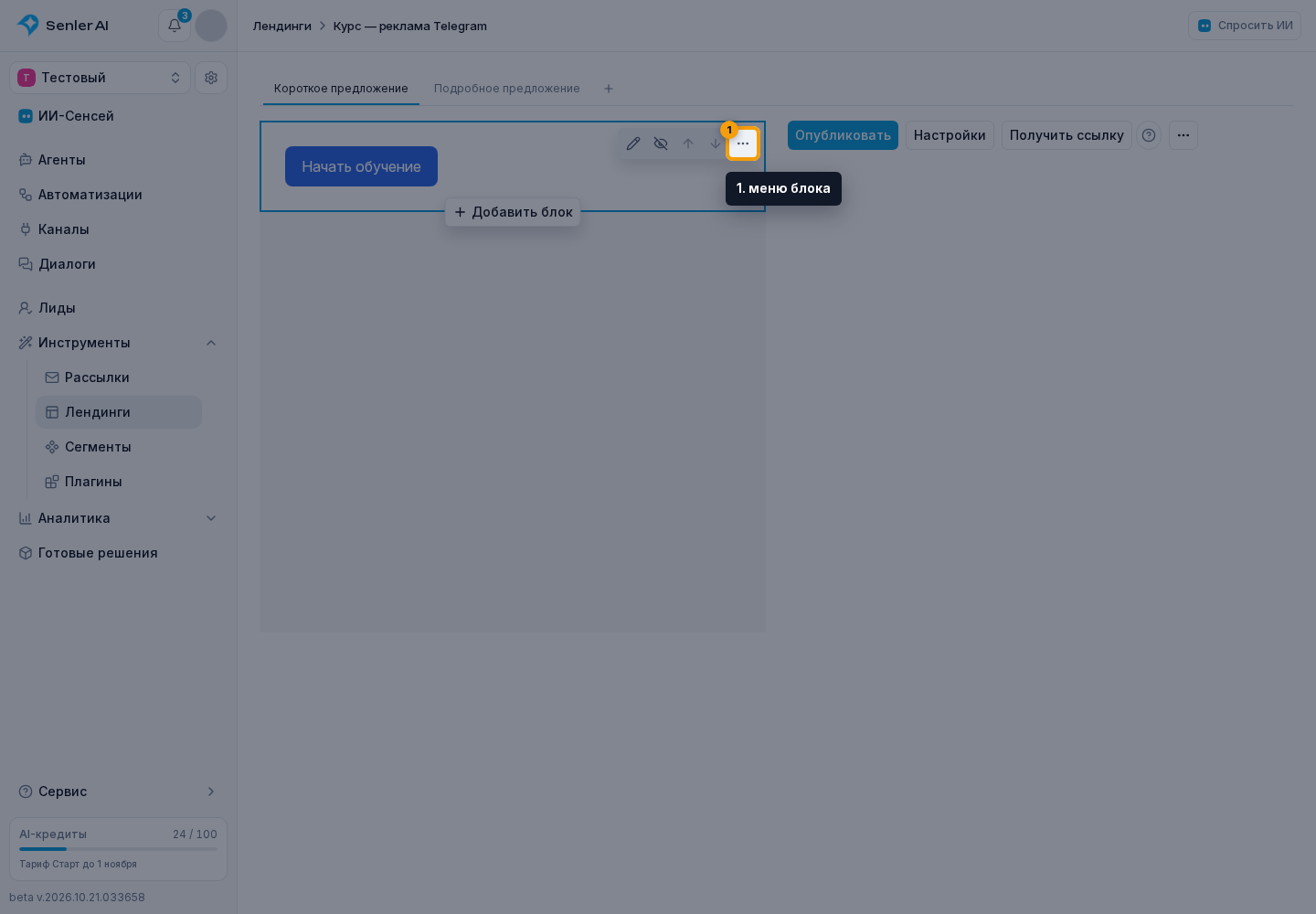Move block up with arrow icon
Screen dimensions: 1316x914
click(x=688, y=143)
